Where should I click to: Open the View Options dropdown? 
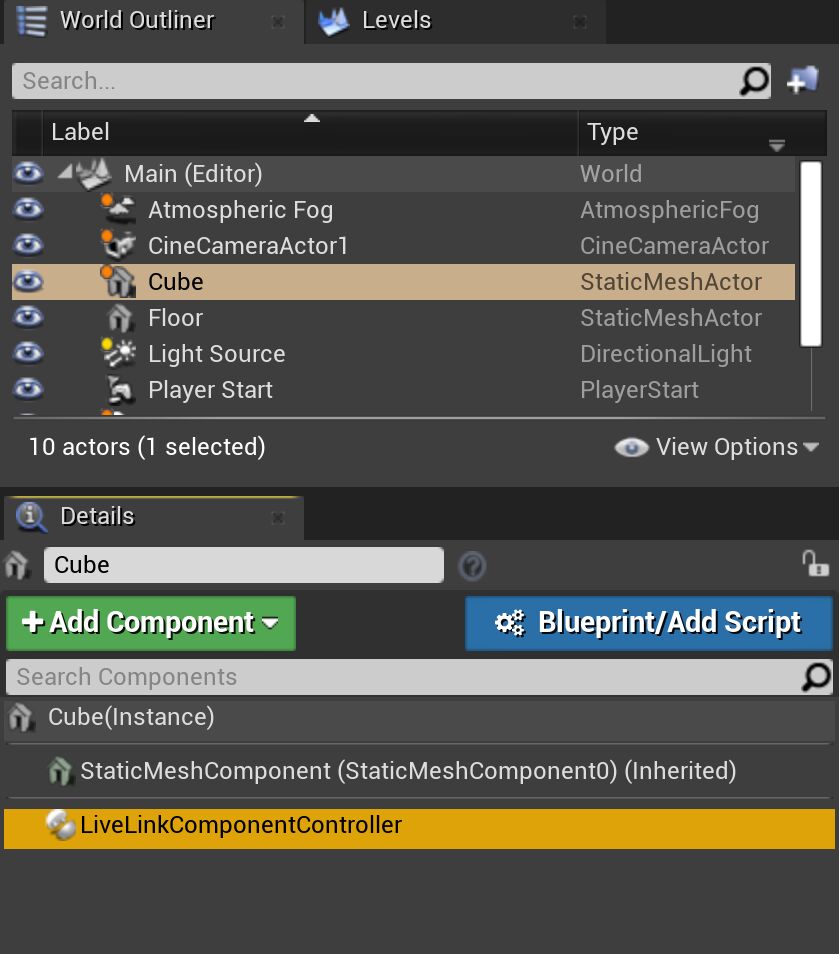(x=717, y=447)
